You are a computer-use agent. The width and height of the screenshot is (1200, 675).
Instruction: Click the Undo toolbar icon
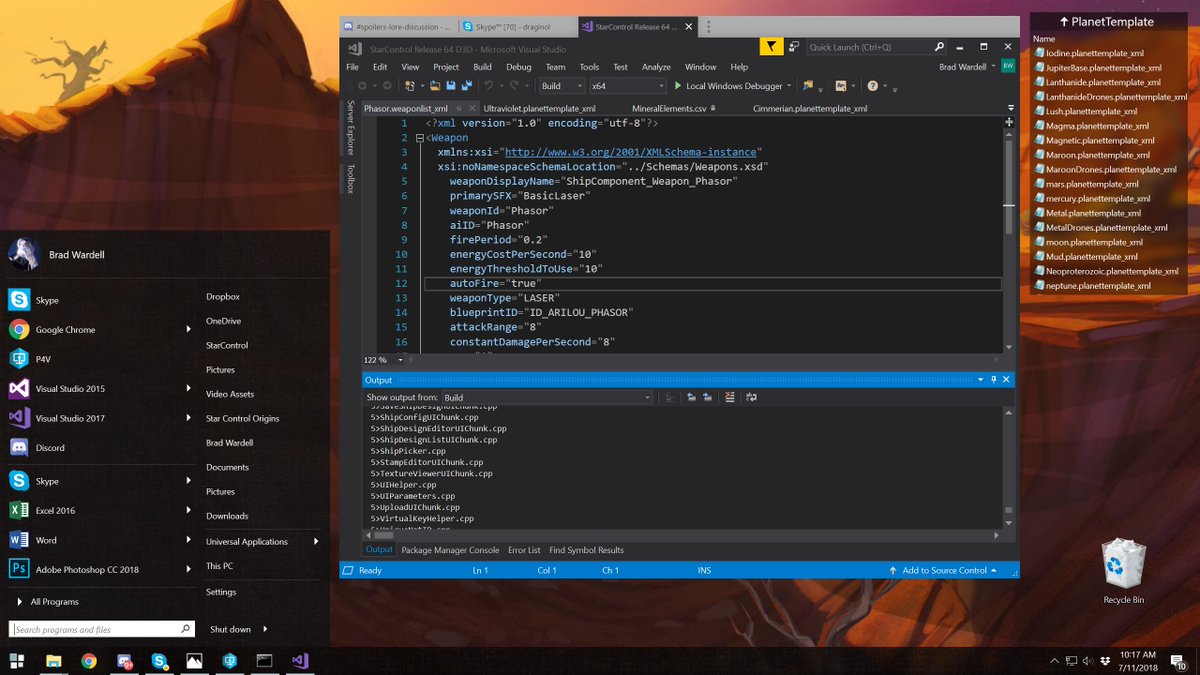490,86
